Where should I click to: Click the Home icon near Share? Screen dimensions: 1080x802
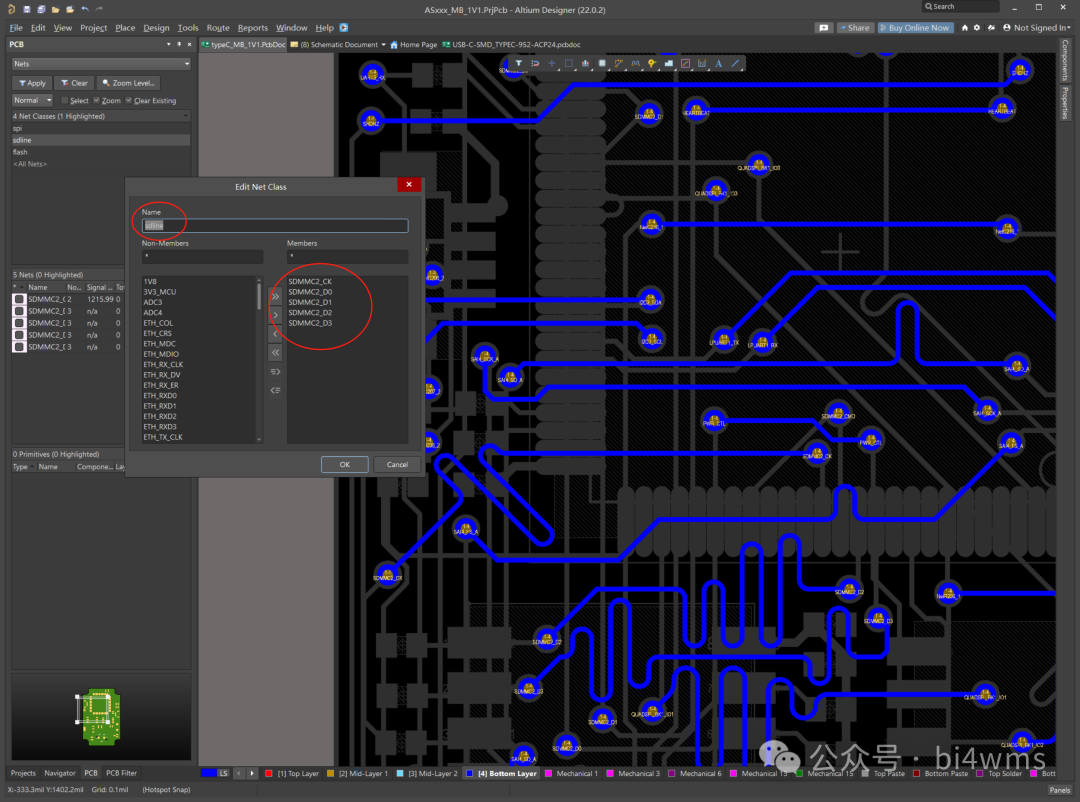964,28
